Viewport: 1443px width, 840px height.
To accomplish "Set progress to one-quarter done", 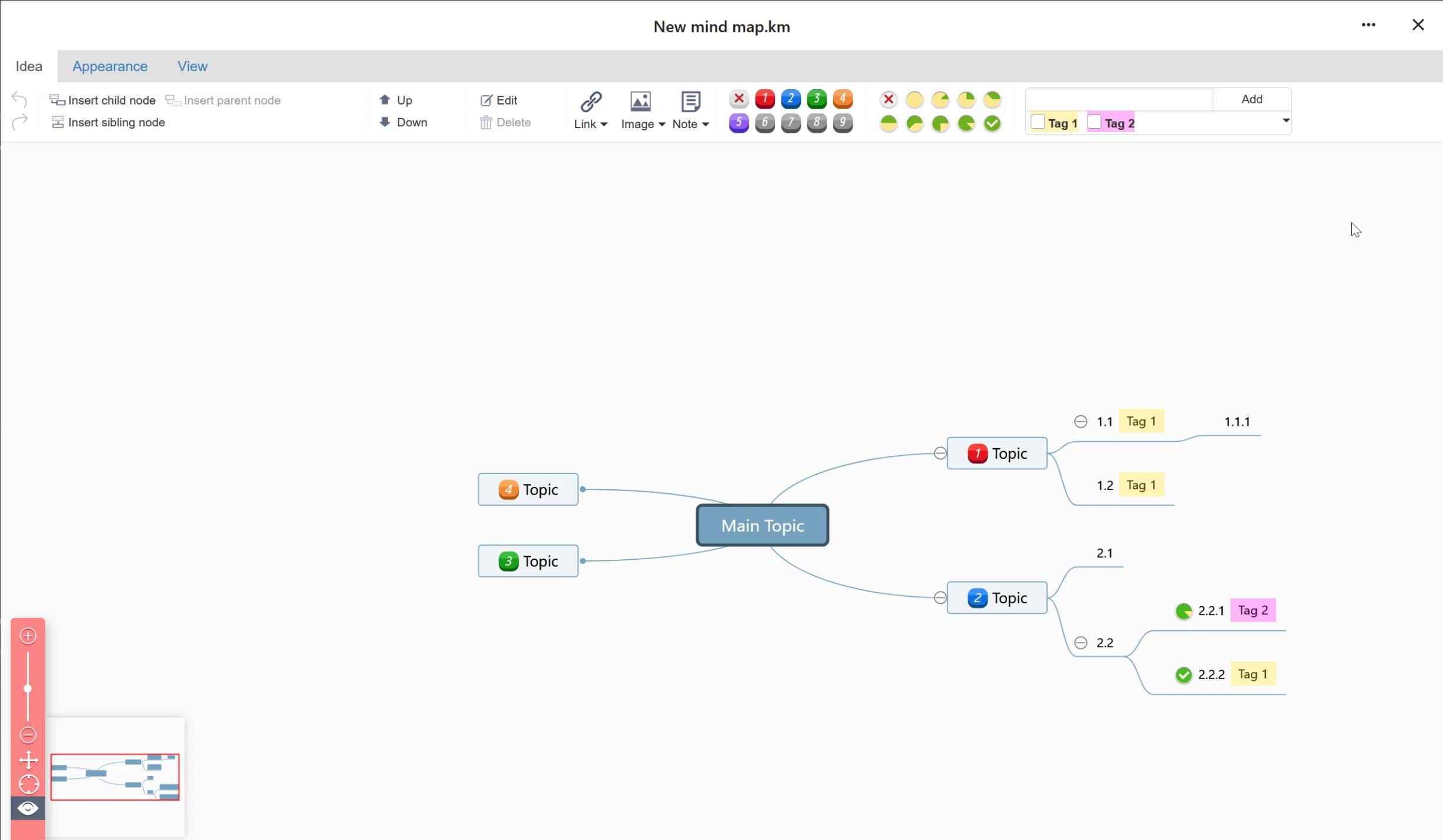I will tap(967, 100).
